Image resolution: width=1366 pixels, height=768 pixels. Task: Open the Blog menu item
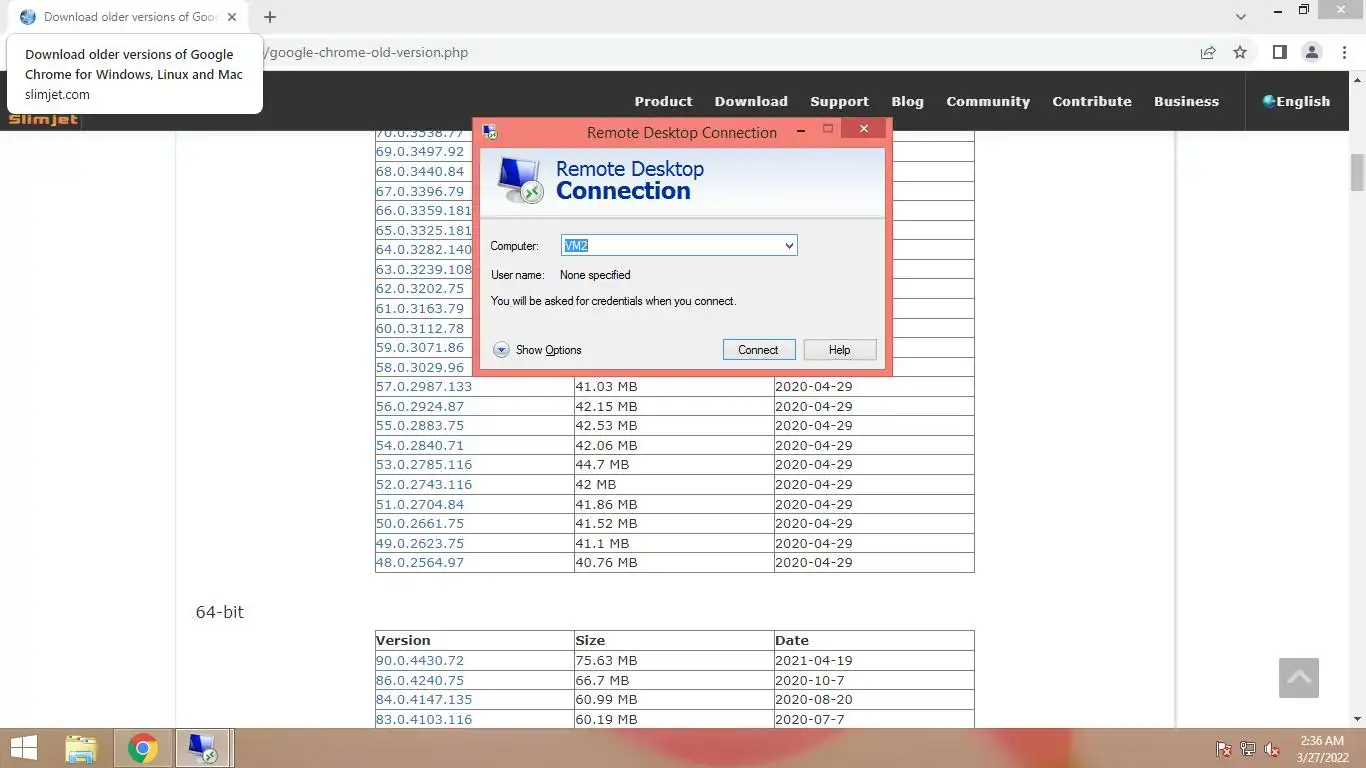(907, 101)
